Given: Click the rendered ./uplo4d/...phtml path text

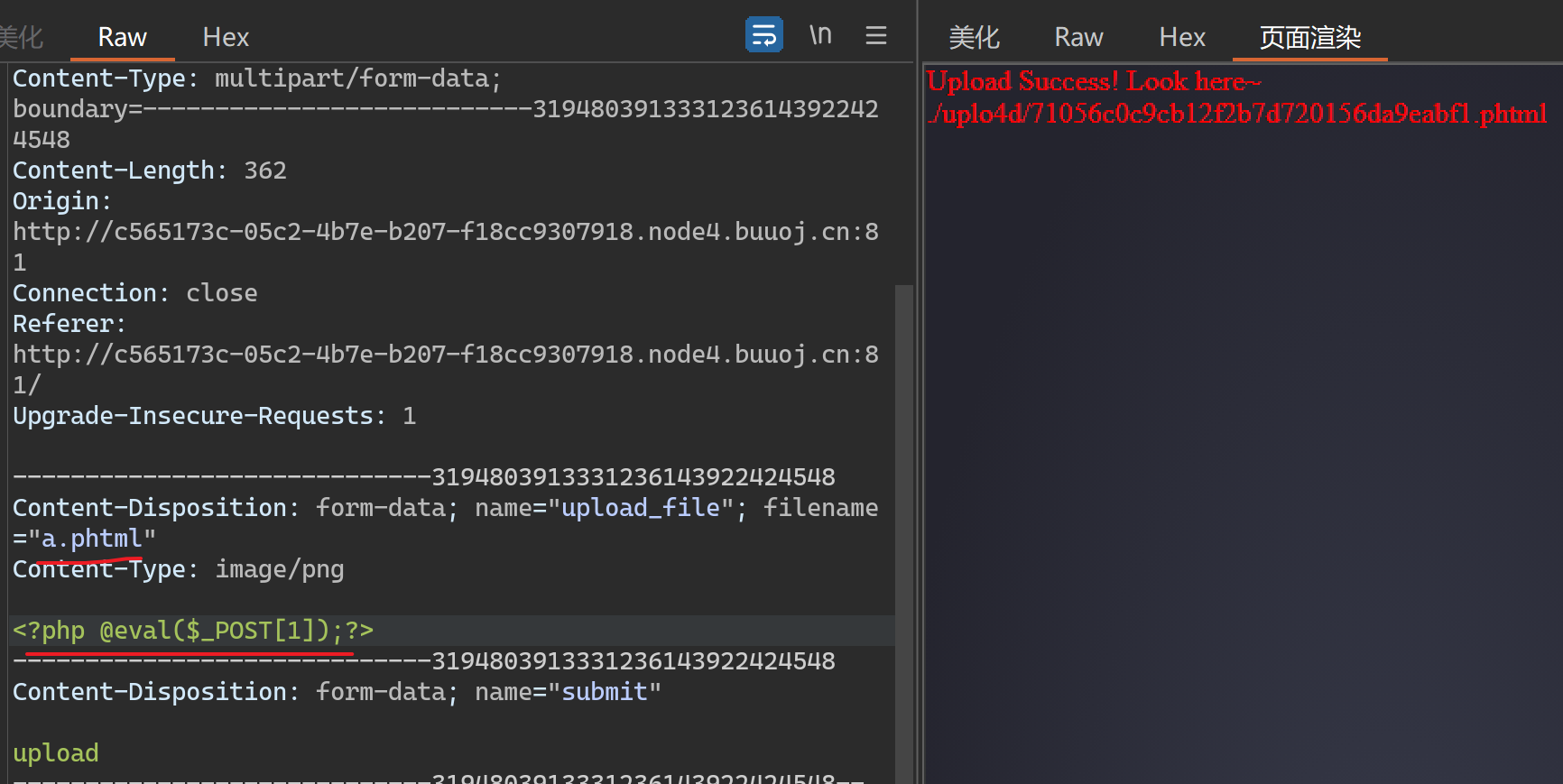Looking at the screenshot, I should tap(1237, 114).
